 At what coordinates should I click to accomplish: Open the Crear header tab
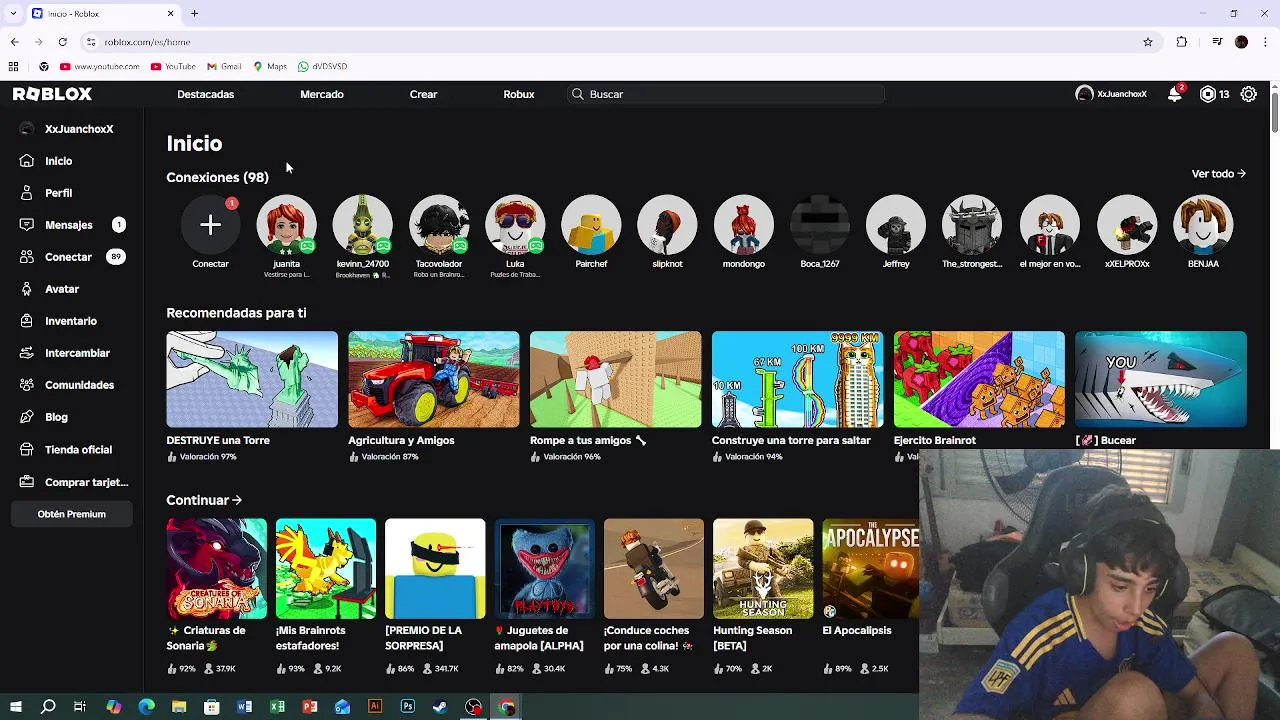[423, 94]
